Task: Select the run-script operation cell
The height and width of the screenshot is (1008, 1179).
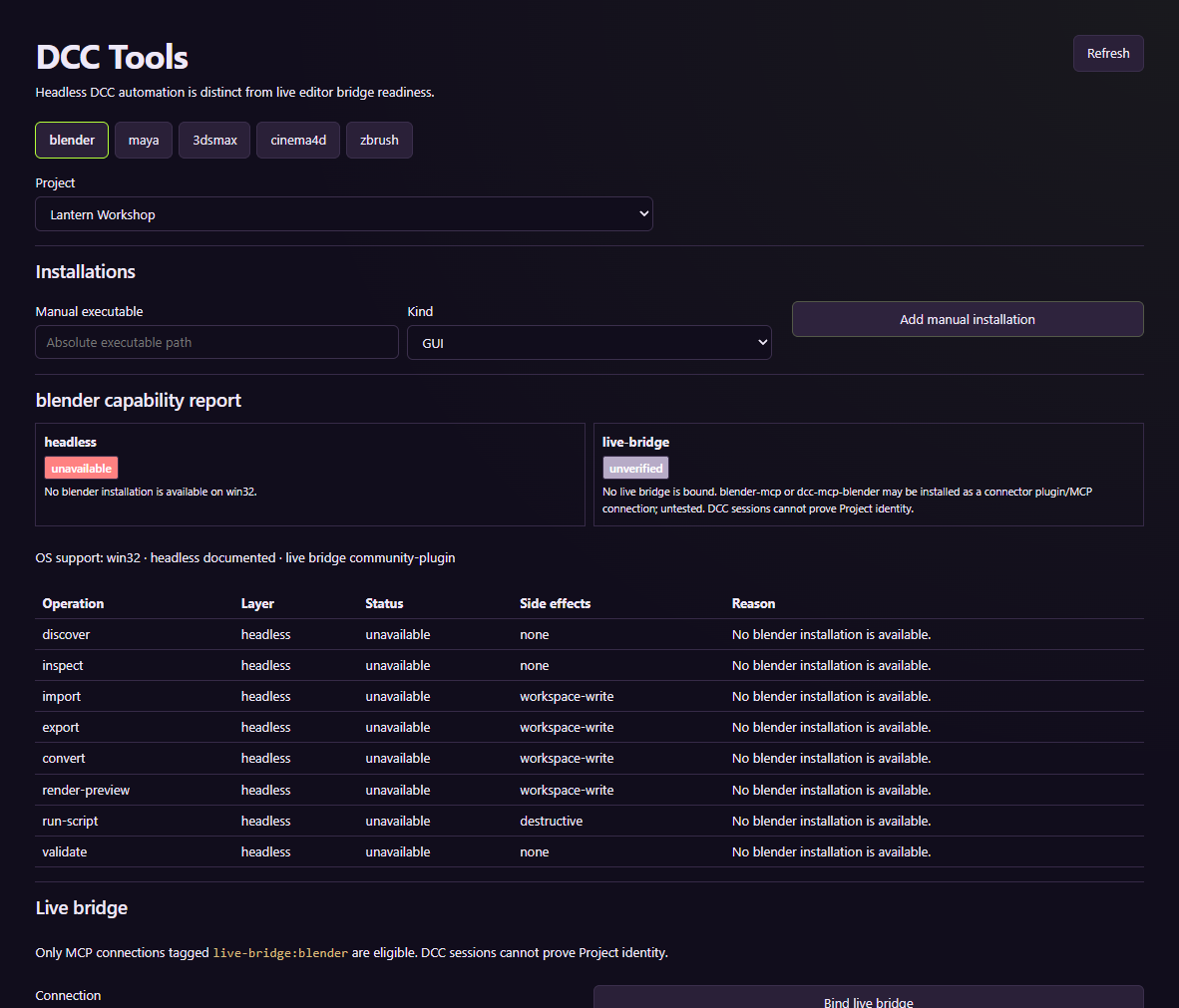Action: (70, 821)
